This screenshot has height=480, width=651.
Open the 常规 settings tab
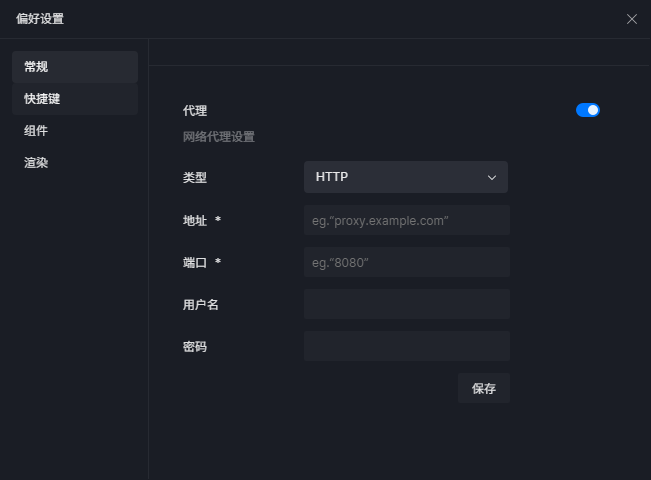point(75,67)
